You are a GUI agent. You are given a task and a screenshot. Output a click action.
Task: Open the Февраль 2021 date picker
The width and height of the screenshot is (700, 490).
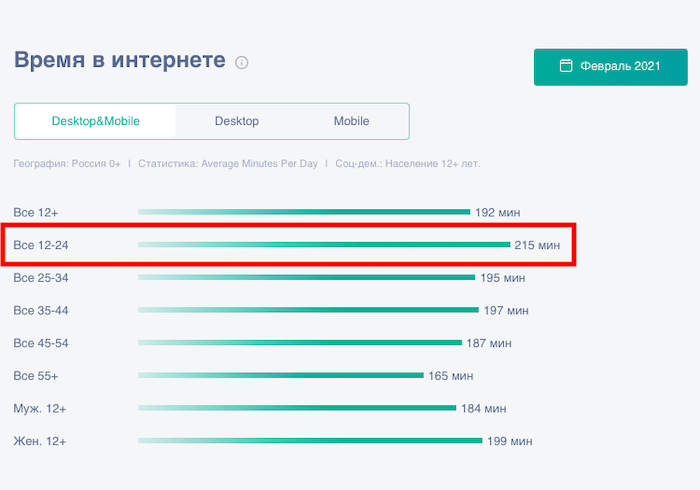point(610,67)
